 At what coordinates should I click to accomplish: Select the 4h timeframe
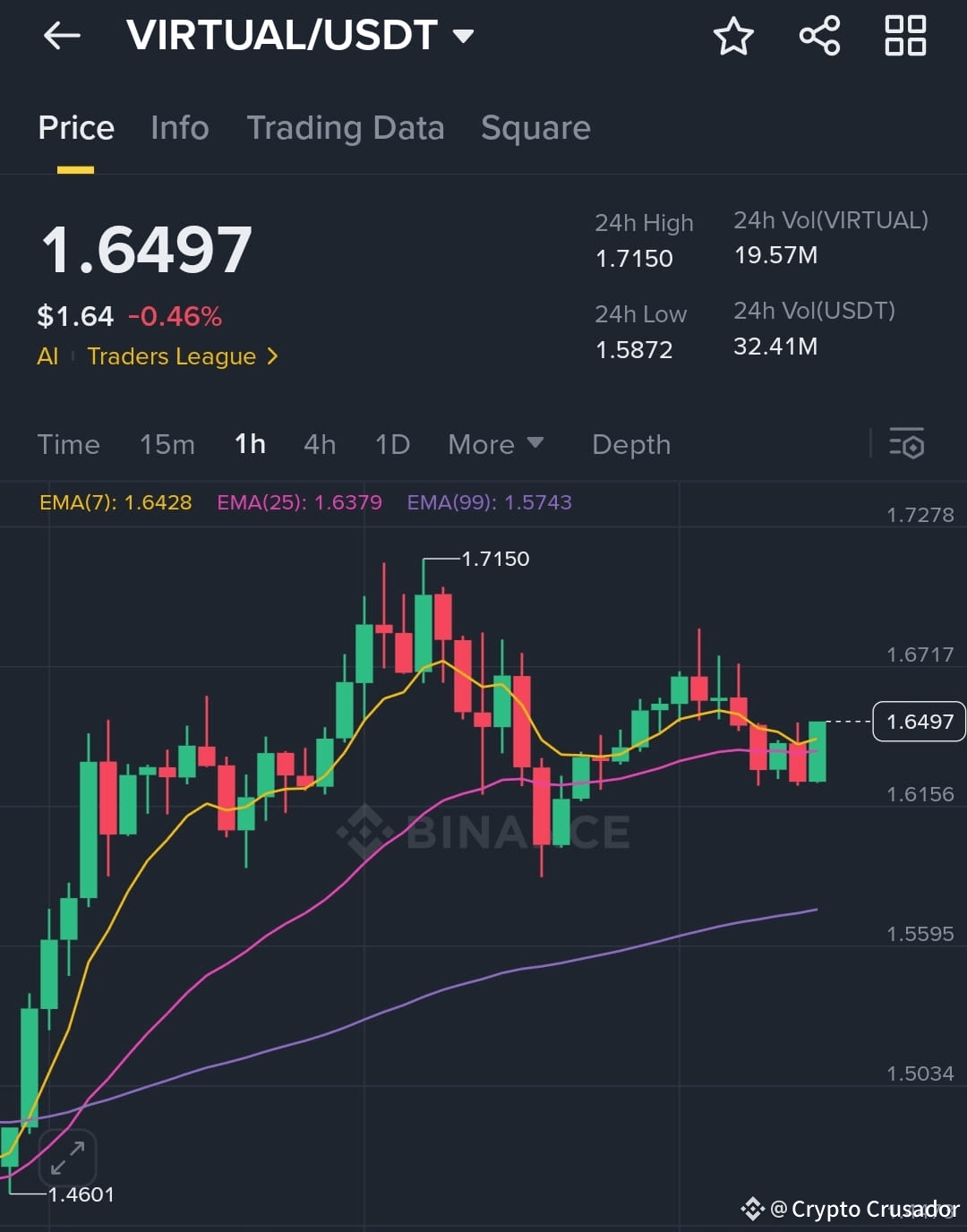pos(320,444)
